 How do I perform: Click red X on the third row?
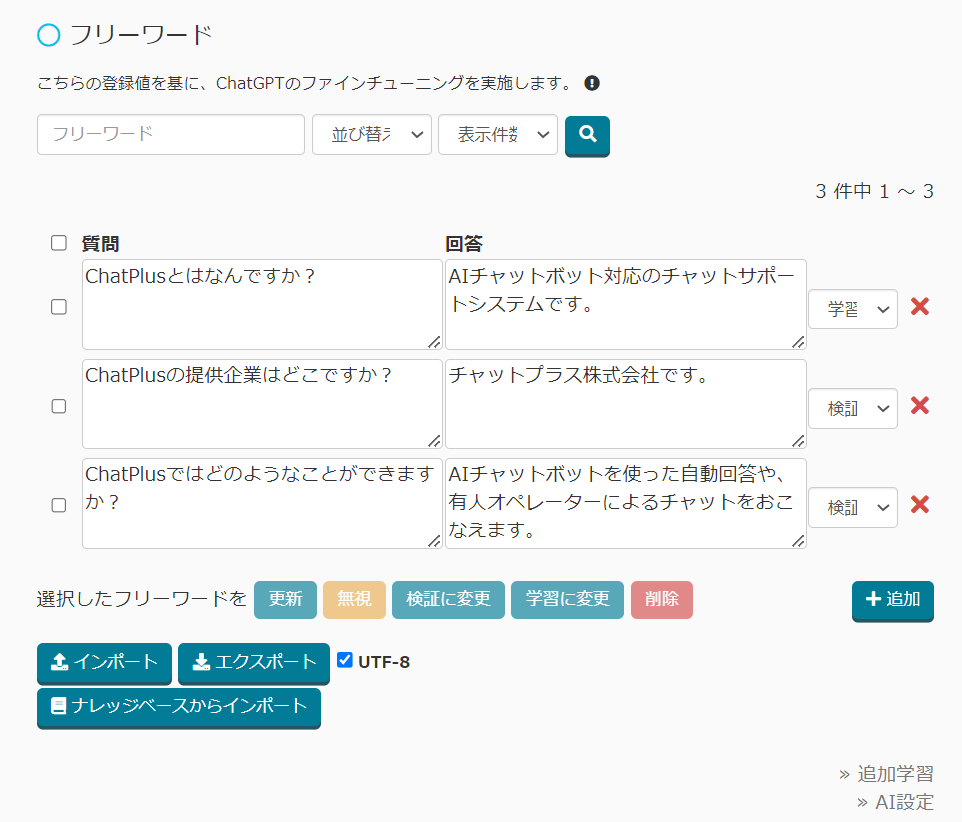pos(920,504)
